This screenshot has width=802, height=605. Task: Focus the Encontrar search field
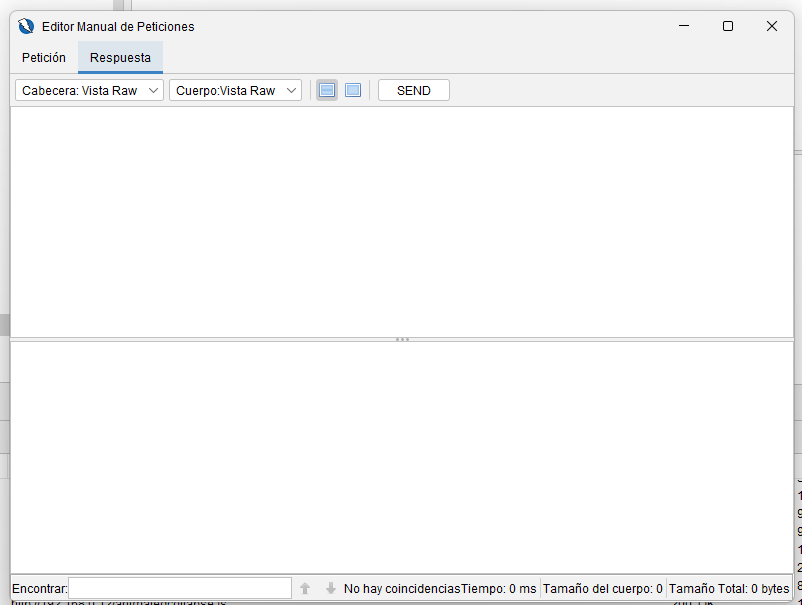point(180,589)
